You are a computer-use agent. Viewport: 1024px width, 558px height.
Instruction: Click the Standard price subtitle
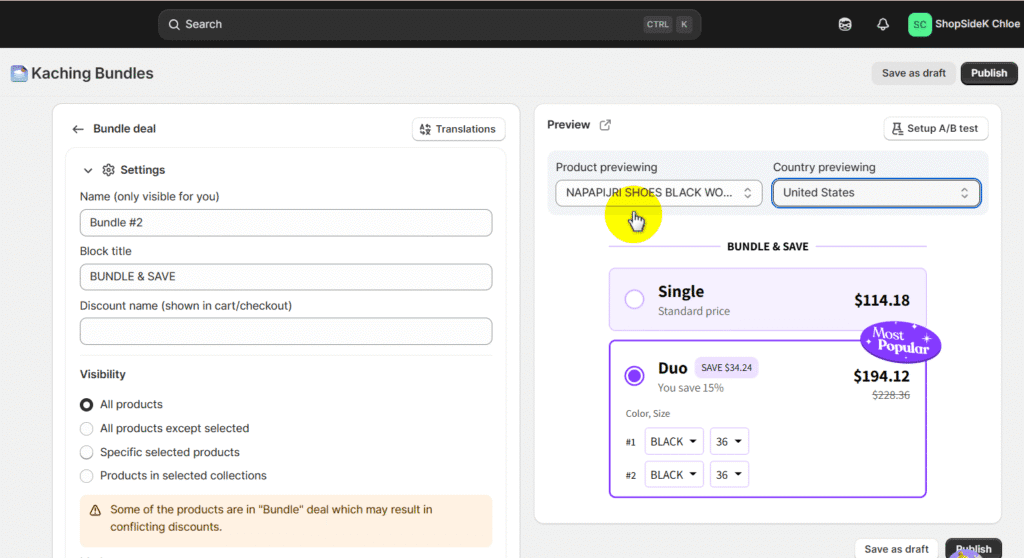tap(694, 312)
